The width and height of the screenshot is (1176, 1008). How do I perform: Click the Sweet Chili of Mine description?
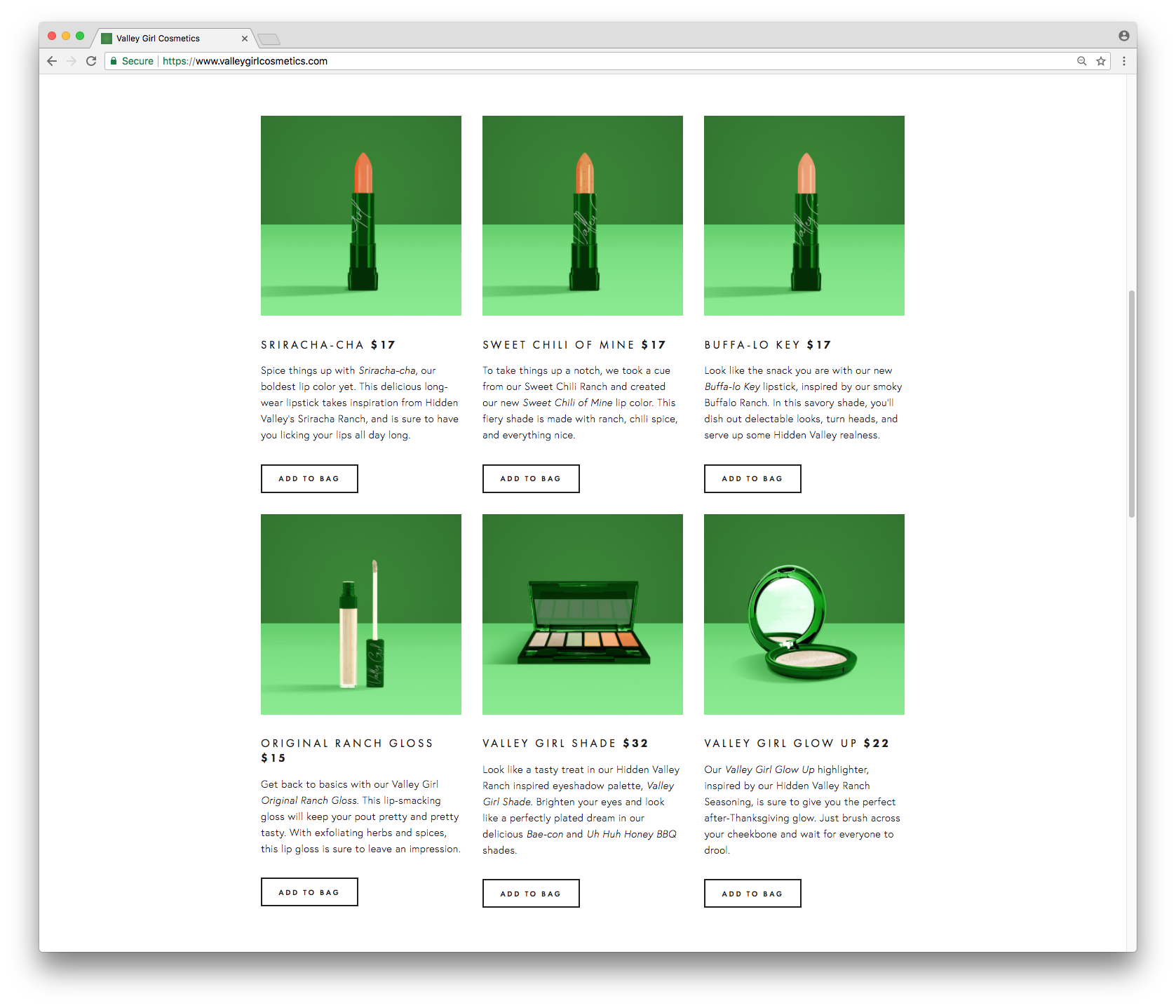click(581, 403)
